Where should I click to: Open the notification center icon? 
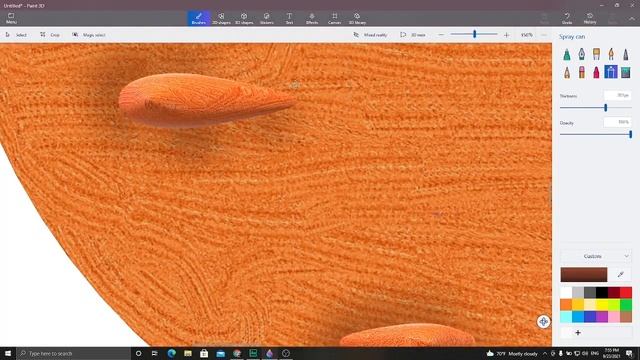[x=629, y=353]
